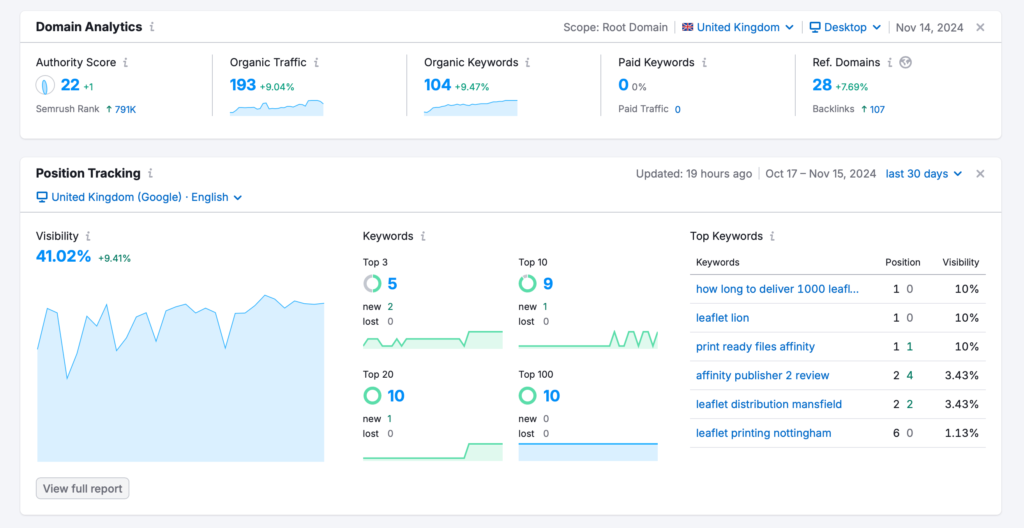Click the Keywords column header in Top Keywords

click(718, 262)
